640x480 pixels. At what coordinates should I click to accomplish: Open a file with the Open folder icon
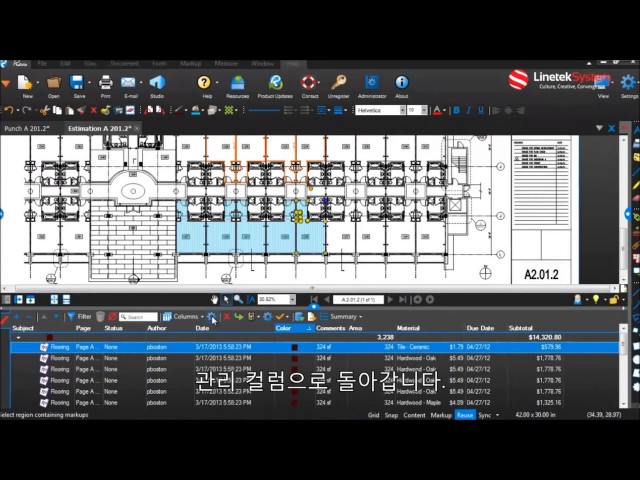point(53,83)
